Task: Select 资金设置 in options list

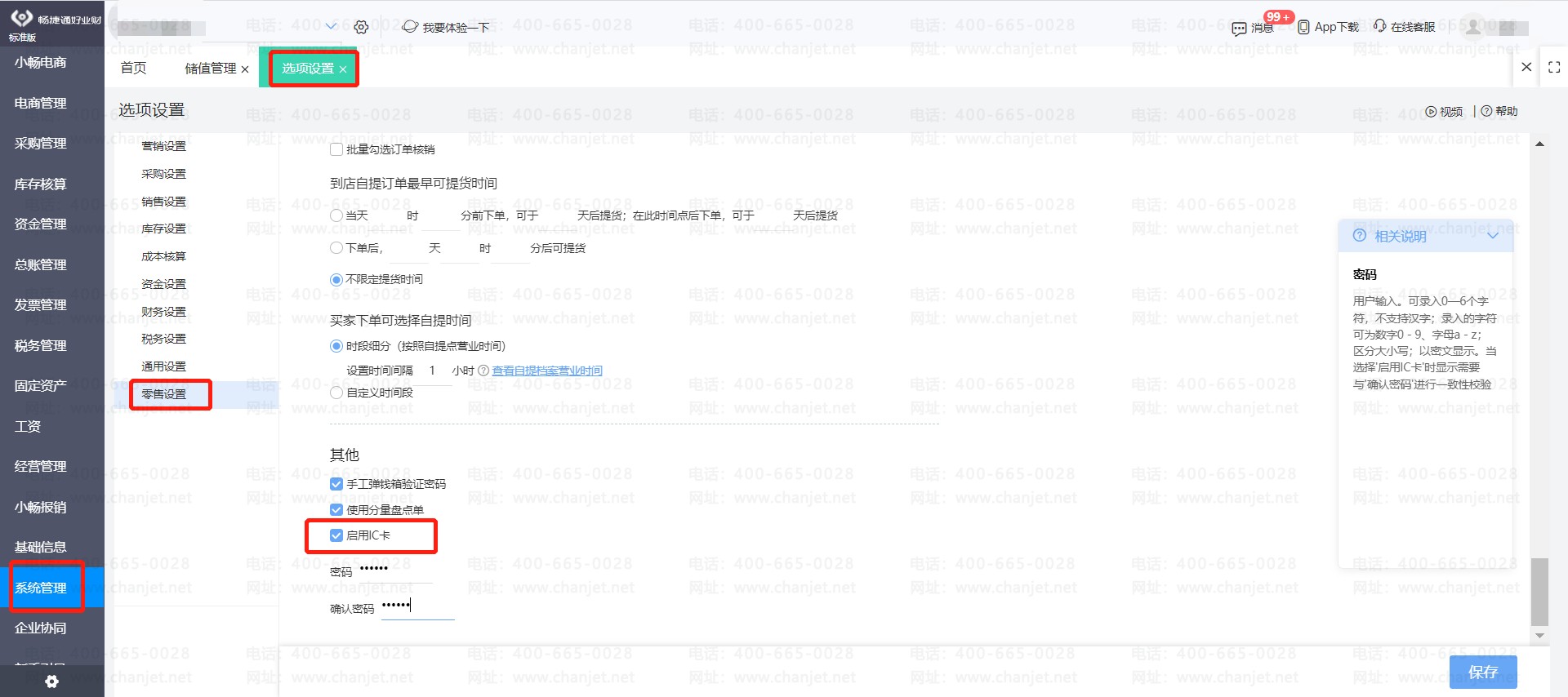Action: click(163, 284)
